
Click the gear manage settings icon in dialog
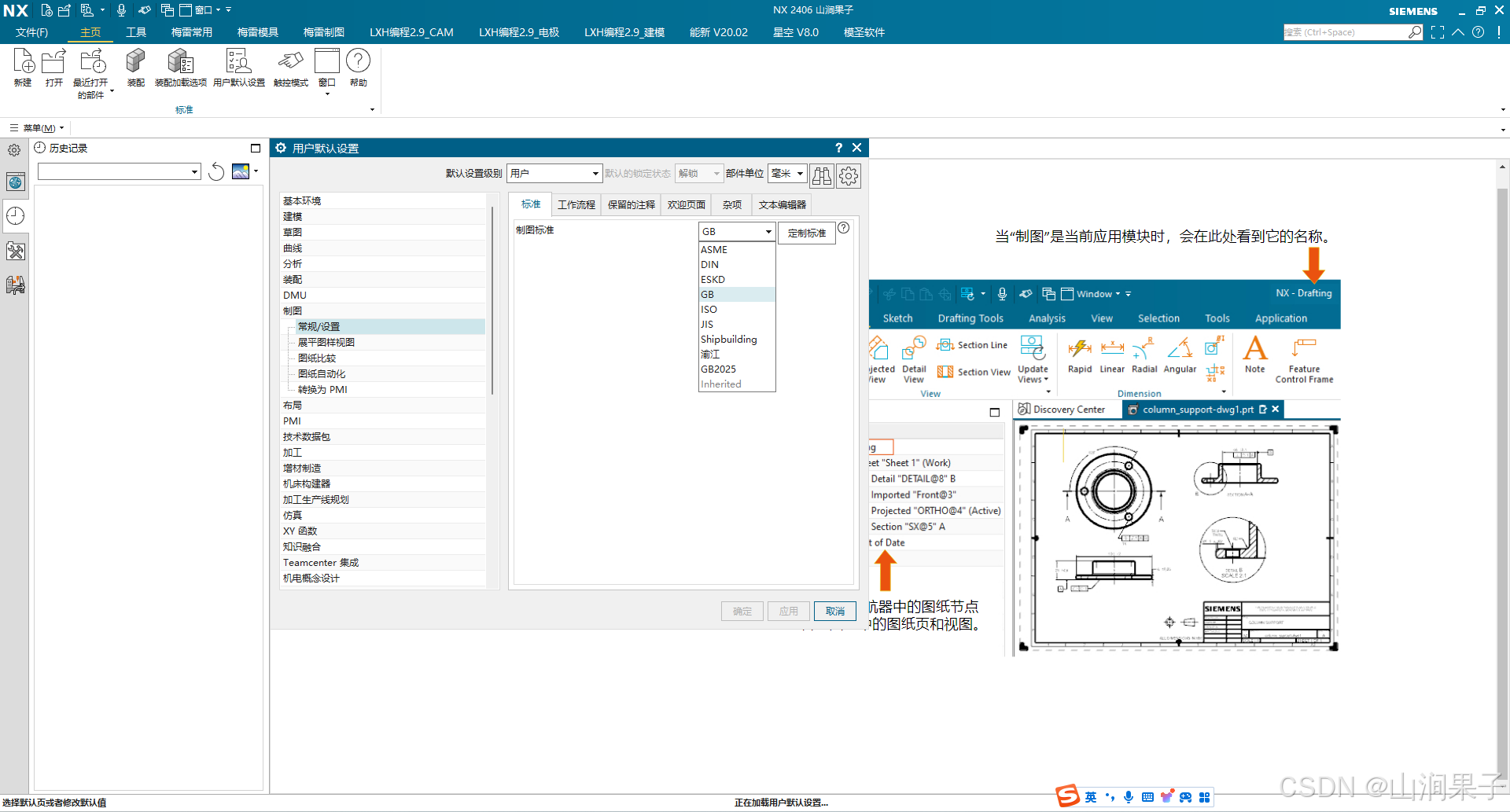pos(848,175)
